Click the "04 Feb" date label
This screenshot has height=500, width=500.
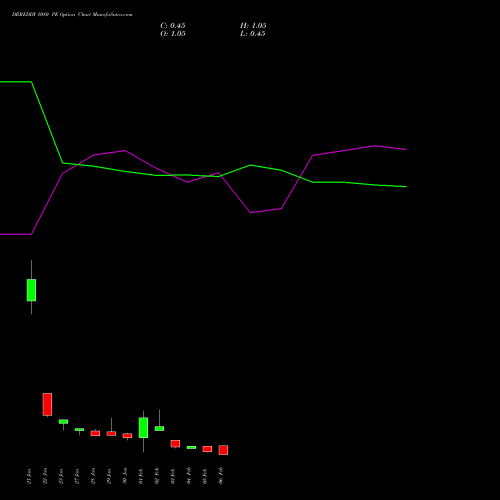point(189,476)
